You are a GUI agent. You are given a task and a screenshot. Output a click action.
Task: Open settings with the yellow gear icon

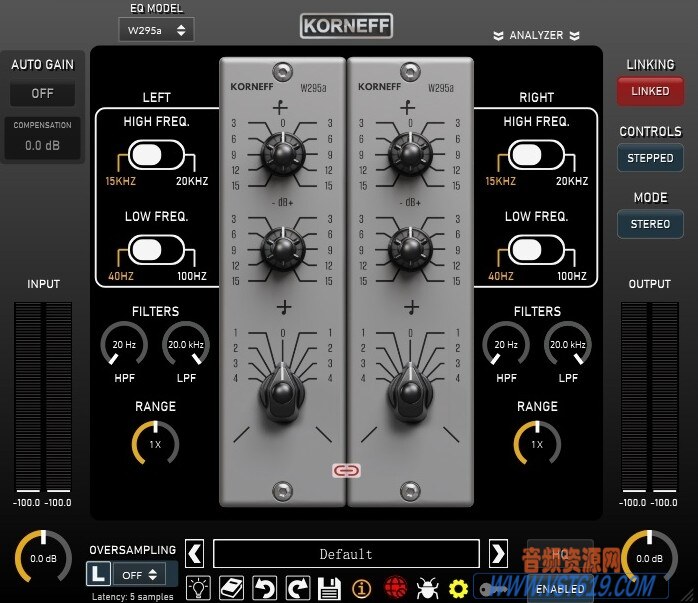coord(459,589)
